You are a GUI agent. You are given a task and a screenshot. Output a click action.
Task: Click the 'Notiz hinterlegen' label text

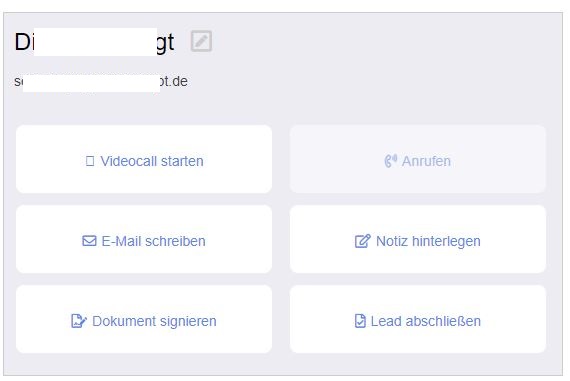tap(428, 241)
